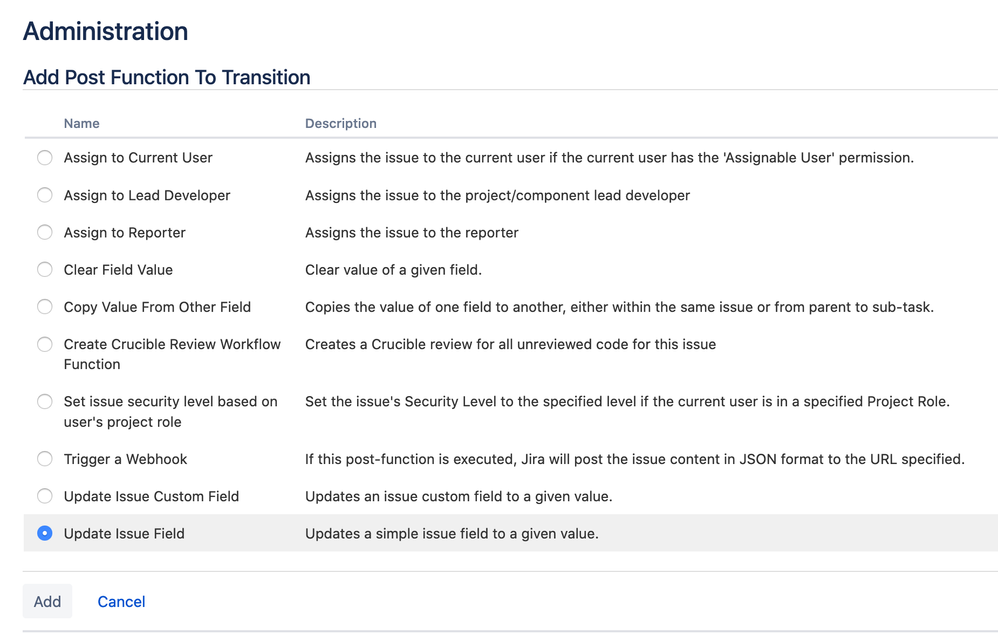Click the Trigger a Webhook description text
The image size is (998, 640).
[634, 458]
